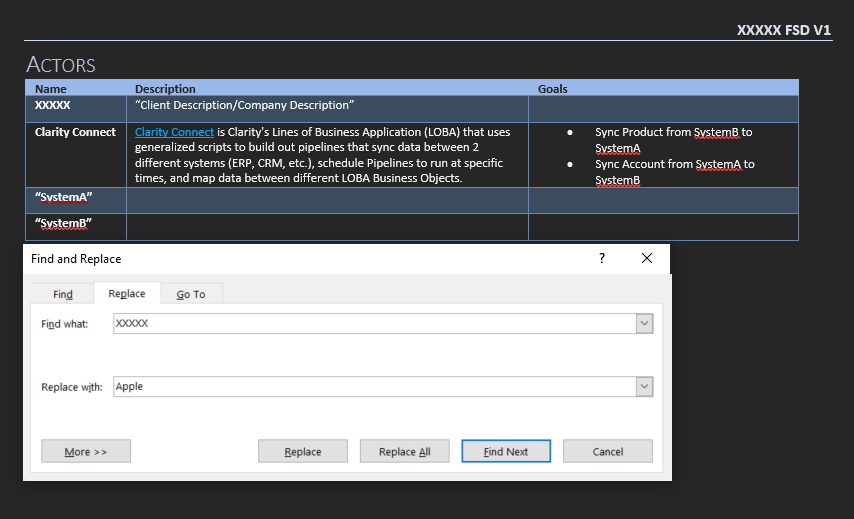Click the Find Next button
Image resolution: width=854 pixels, height=519 pixels.
pos(506,451)
